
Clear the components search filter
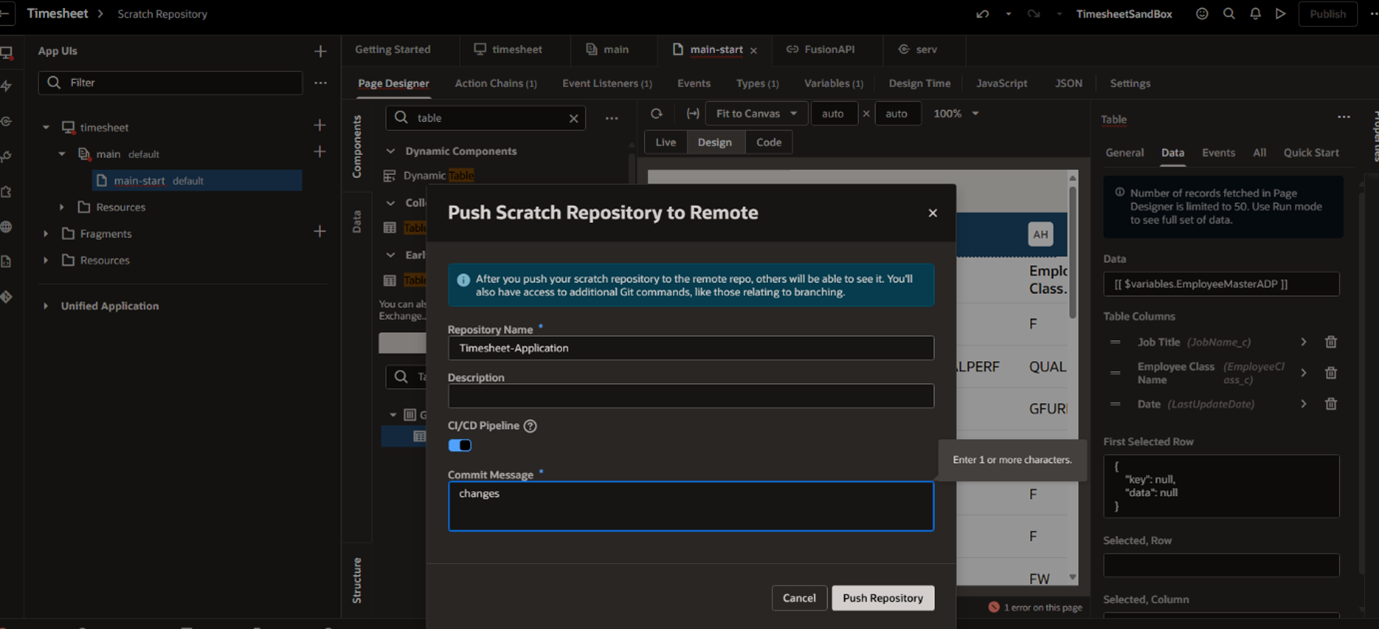coord(573,118)
